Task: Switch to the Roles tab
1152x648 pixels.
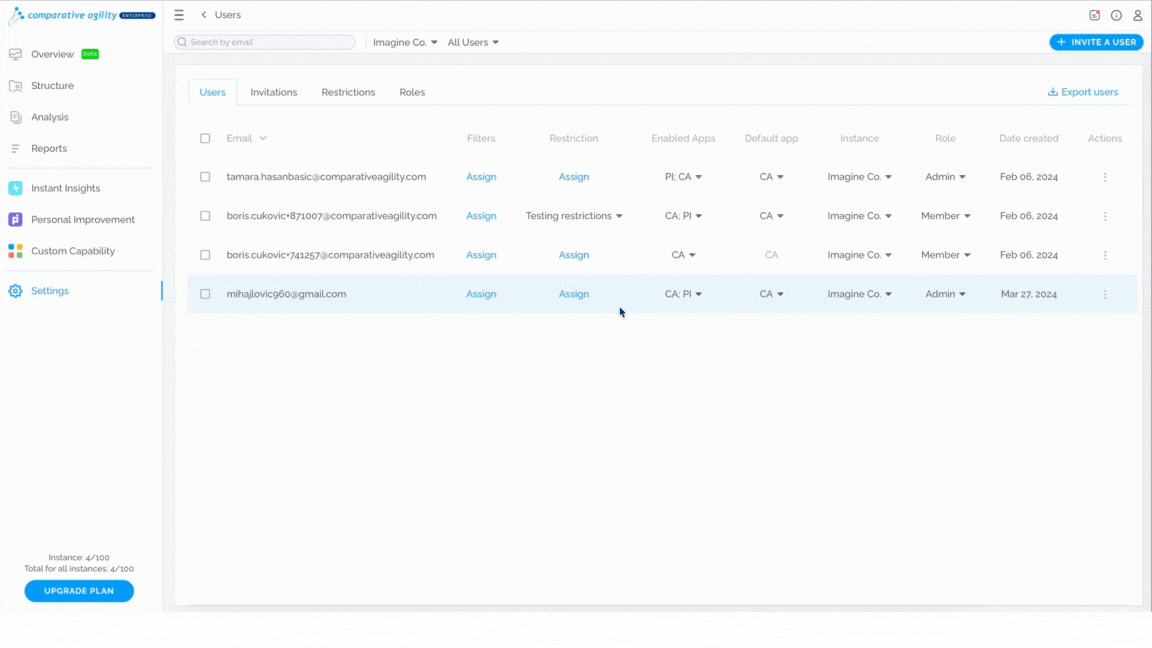Action: pyautogui.click(x=412, y=93)
